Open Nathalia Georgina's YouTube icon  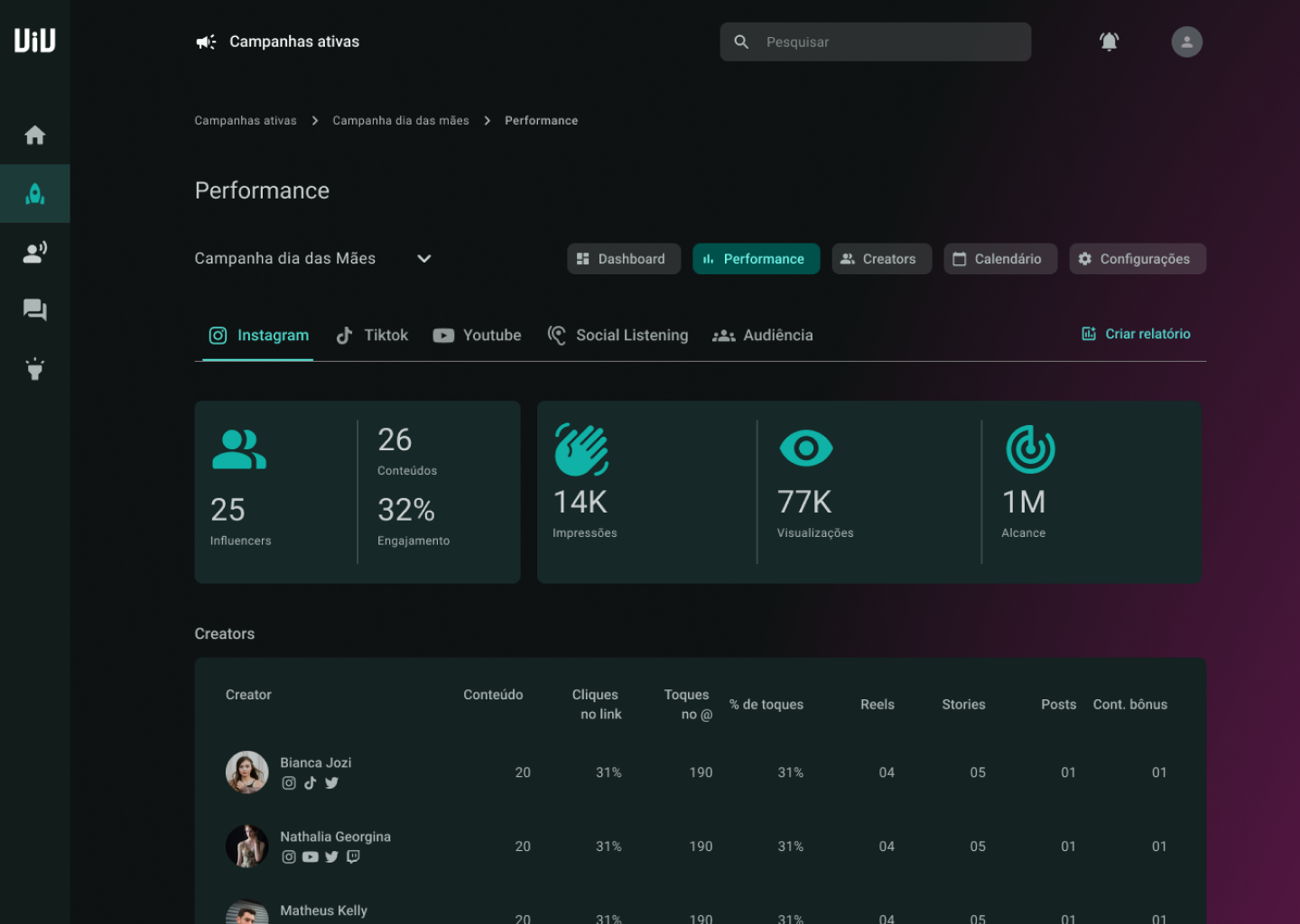pos(311,857)
